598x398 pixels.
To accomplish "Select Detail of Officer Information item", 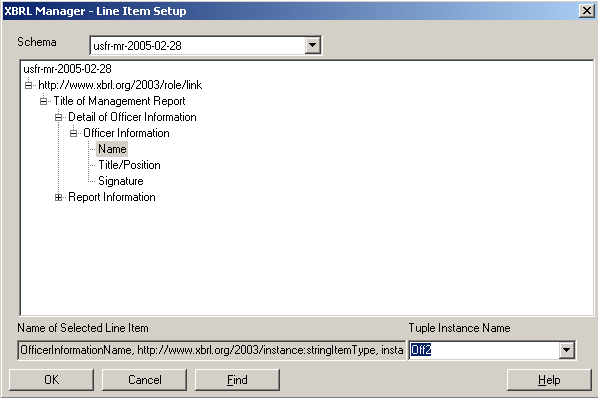I will [x=132, y=117].
